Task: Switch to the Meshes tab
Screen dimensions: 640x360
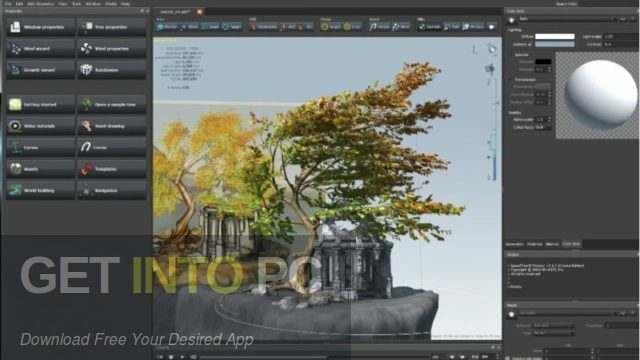Action: pos(552,244)
